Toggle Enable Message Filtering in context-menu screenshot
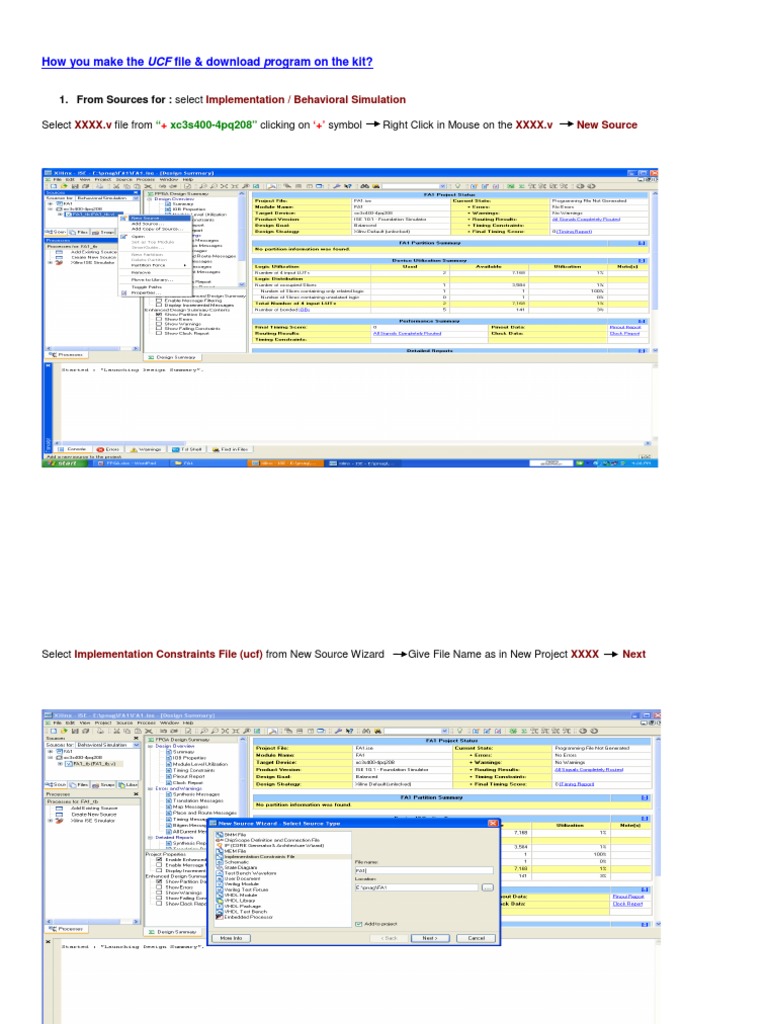This screenshot has height=1024, width=768. click(159, 300)
